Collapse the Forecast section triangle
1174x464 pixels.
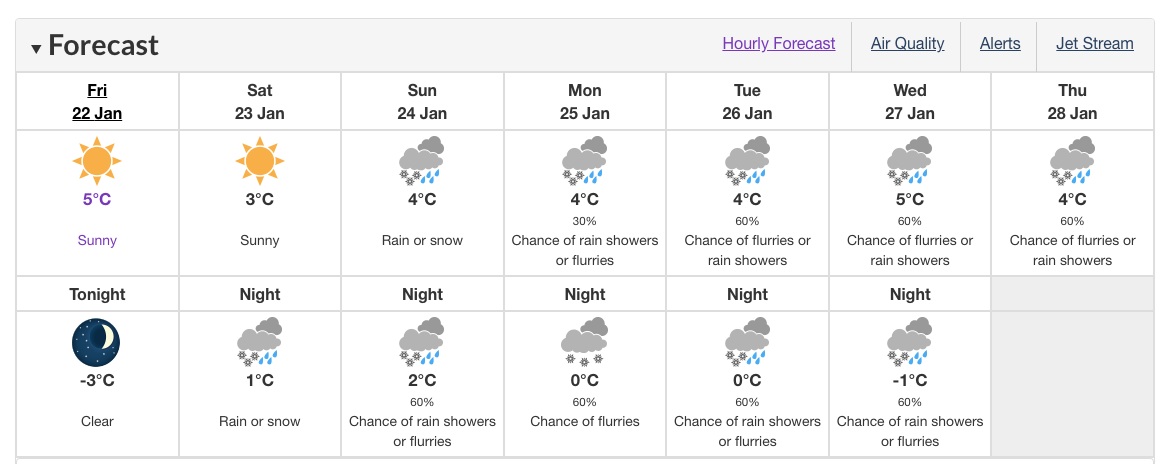pyautogui.click(x=36, y=49)
